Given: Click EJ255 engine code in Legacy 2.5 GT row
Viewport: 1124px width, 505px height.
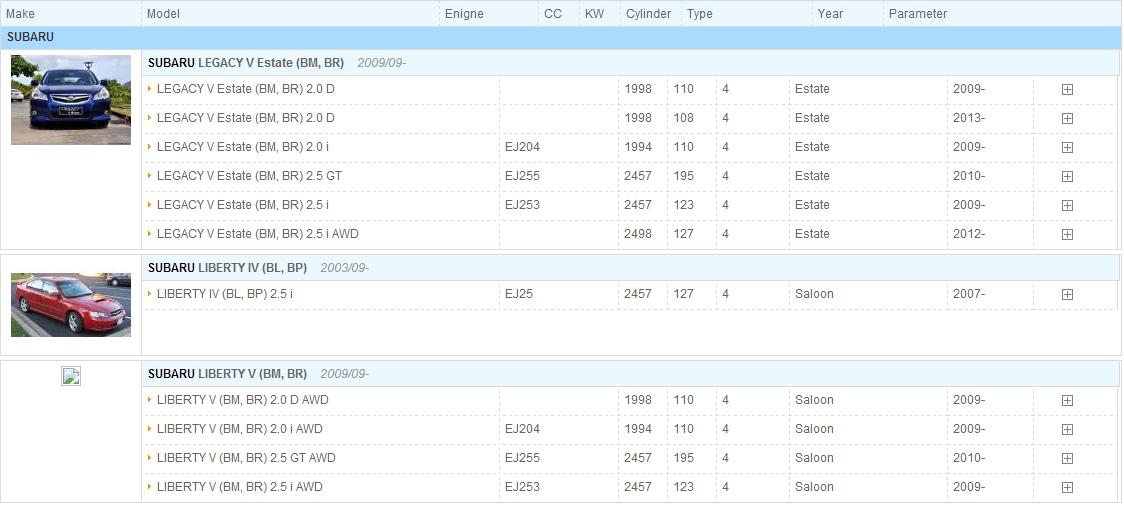Looking at the screenshot, I should click(522, 176).
